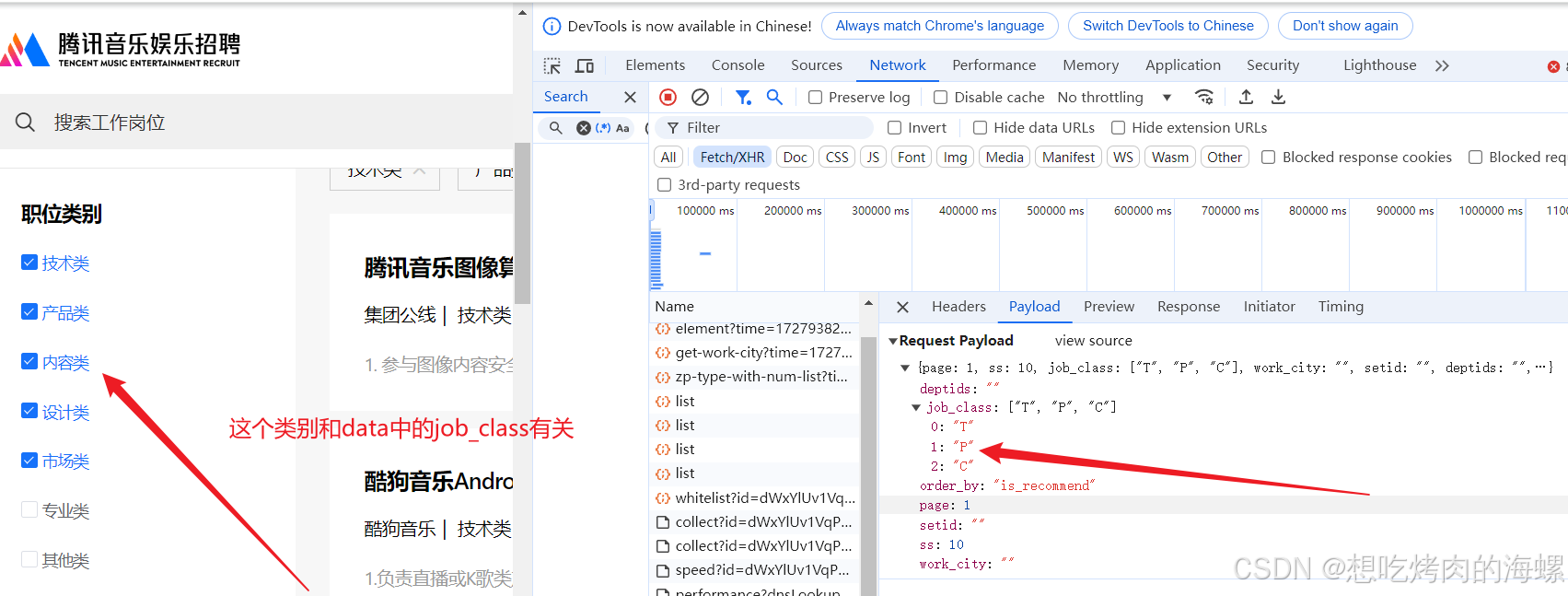The image size is (1568, 596).
Task: Select the WS filter button
Action: [1123, 158]
